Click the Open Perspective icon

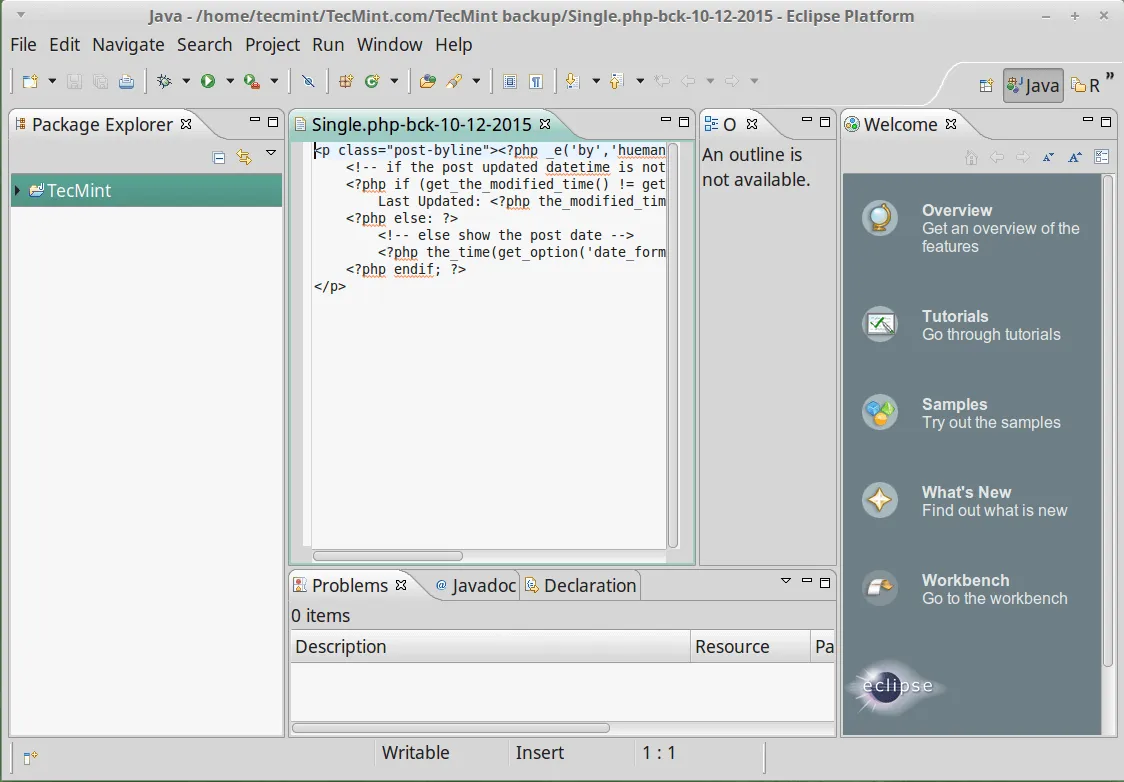tap(986, 85)
